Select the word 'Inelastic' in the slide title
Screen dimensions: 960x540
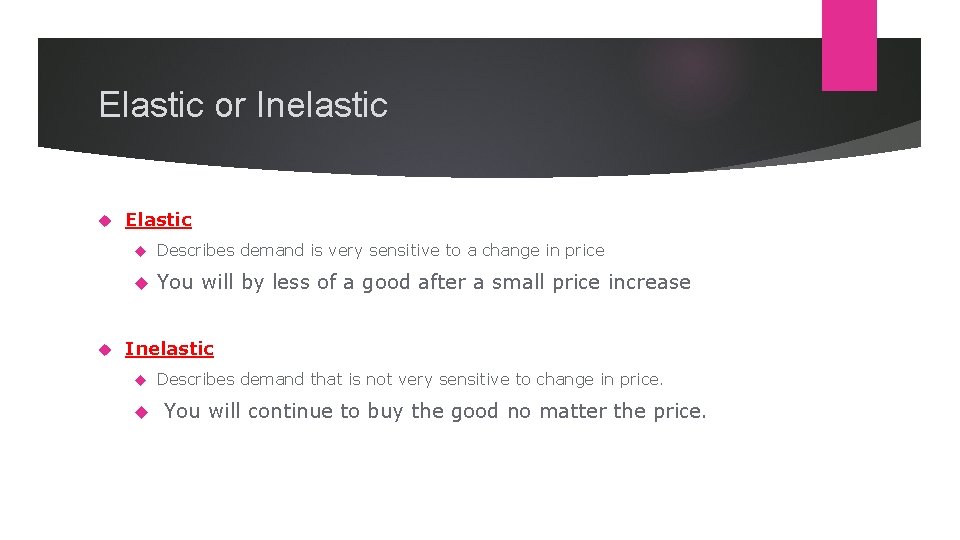pos(322,105)
